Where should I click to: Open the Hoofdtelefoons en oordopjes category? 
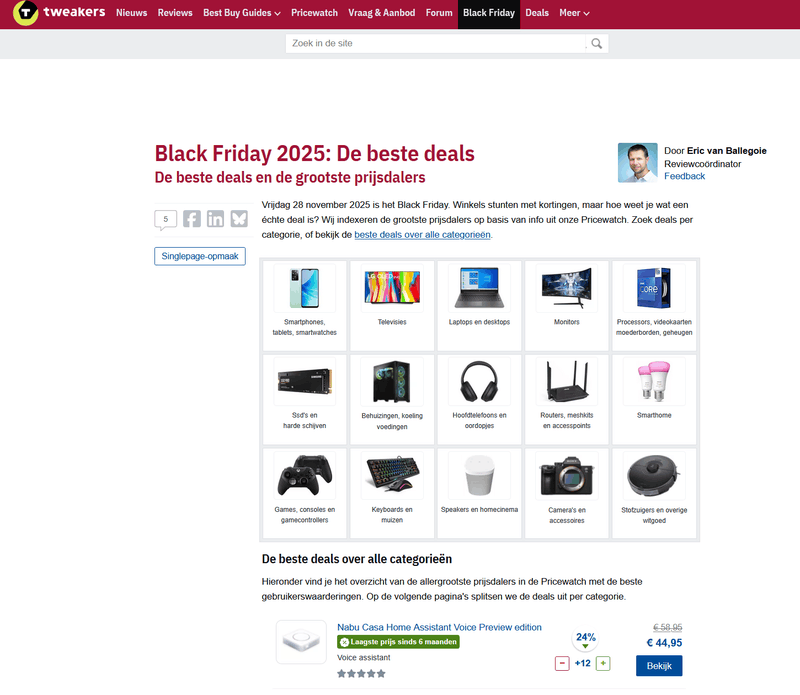coord(481,395)
